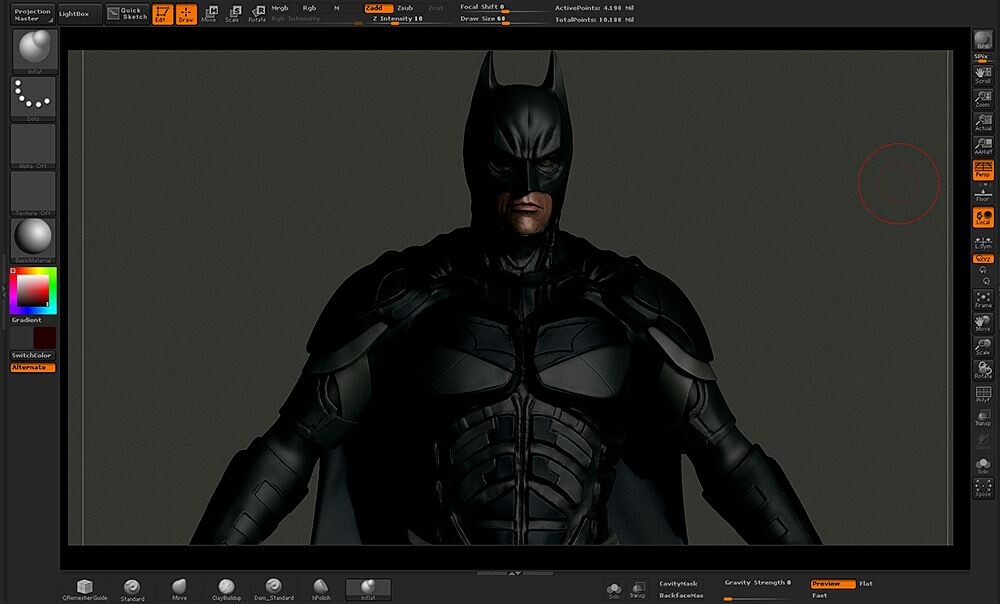Select the Rotate transform icon in top shelf
Screen dimensions: 1000x604
pos(257,15)
